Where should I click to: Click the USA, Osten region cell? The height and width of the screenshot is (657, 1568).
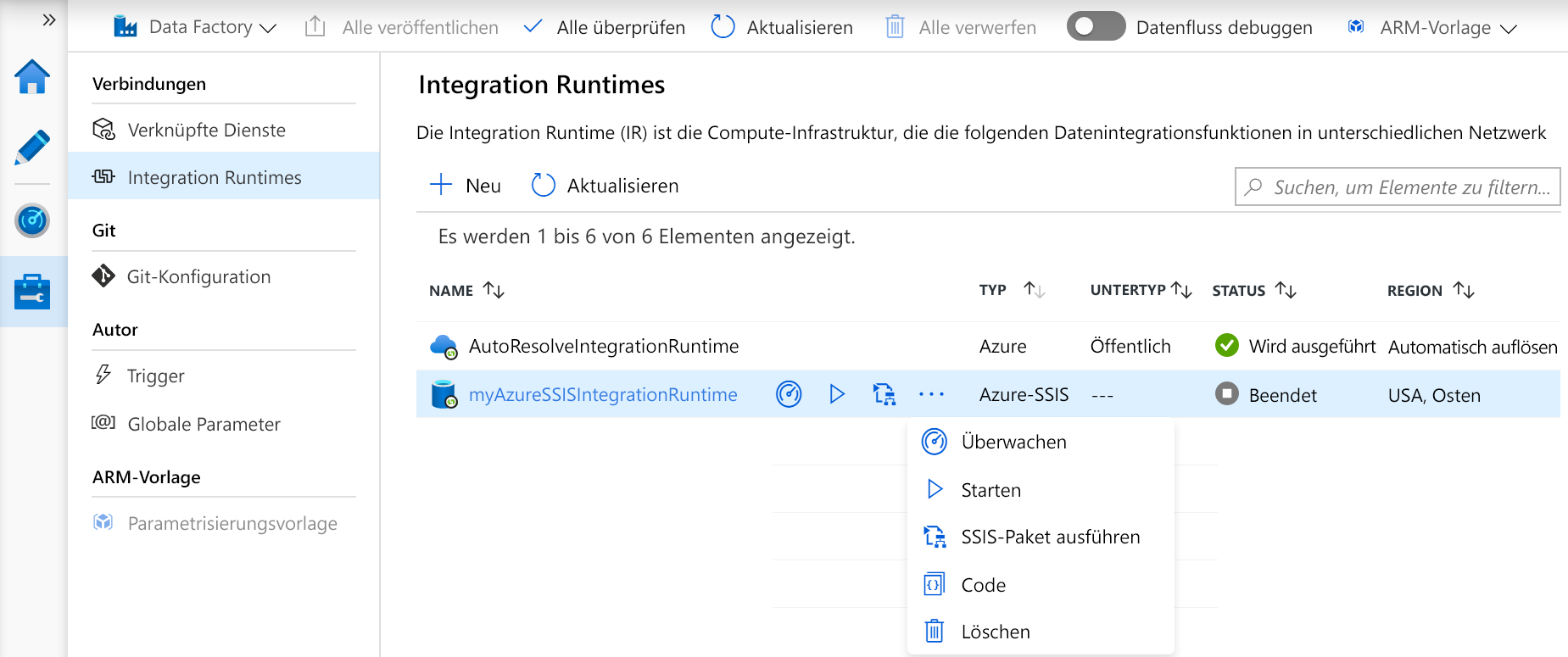click(1434, 395)
